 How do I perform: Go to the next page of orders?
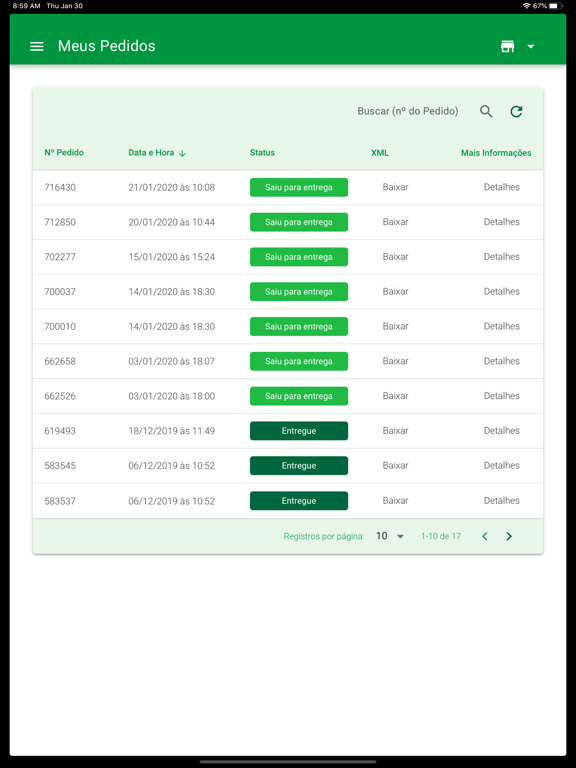(509, 536)
